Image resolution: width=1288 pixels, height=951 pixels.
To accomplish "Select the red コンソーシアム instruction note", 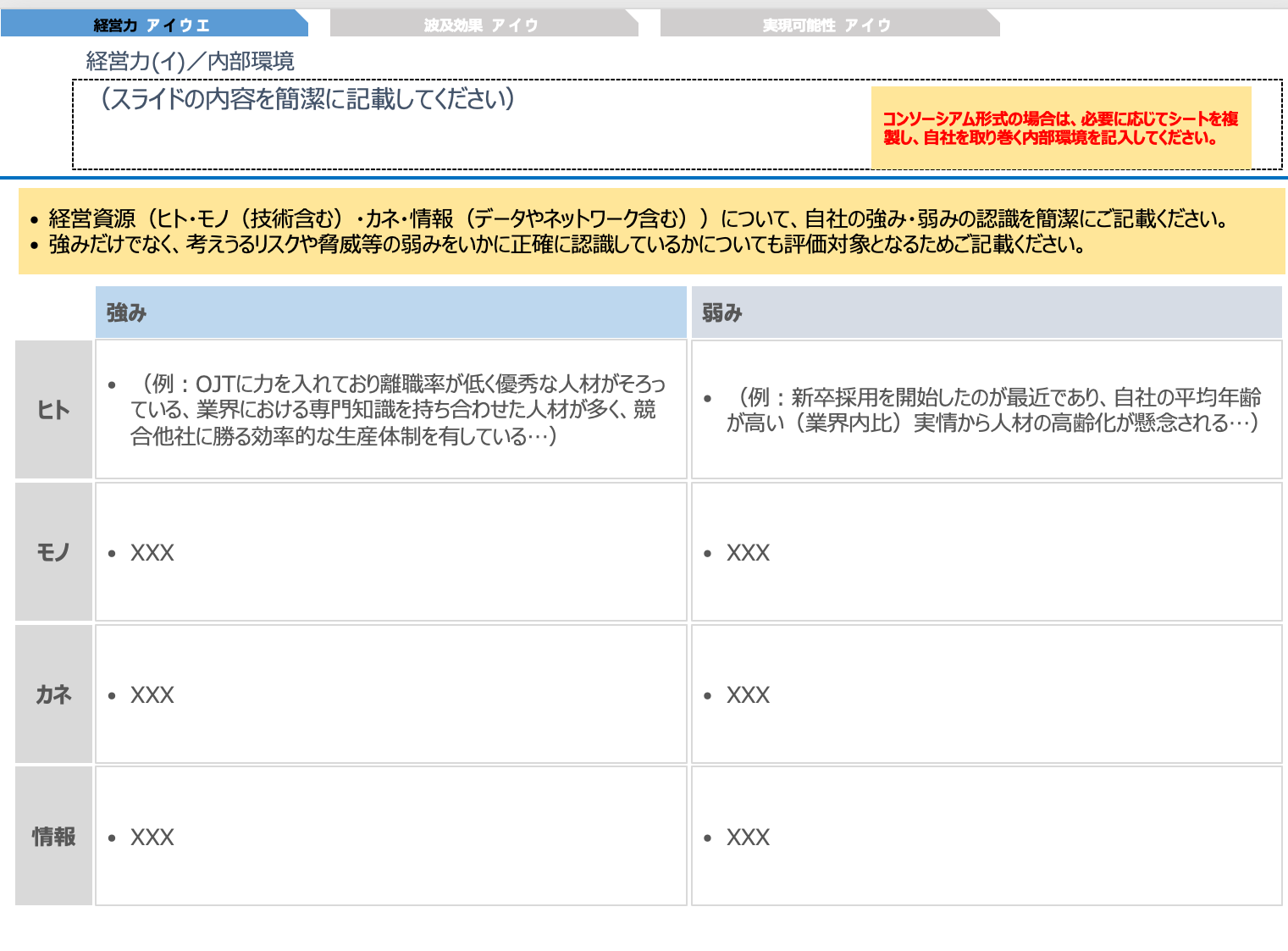I will point(1061,127).
